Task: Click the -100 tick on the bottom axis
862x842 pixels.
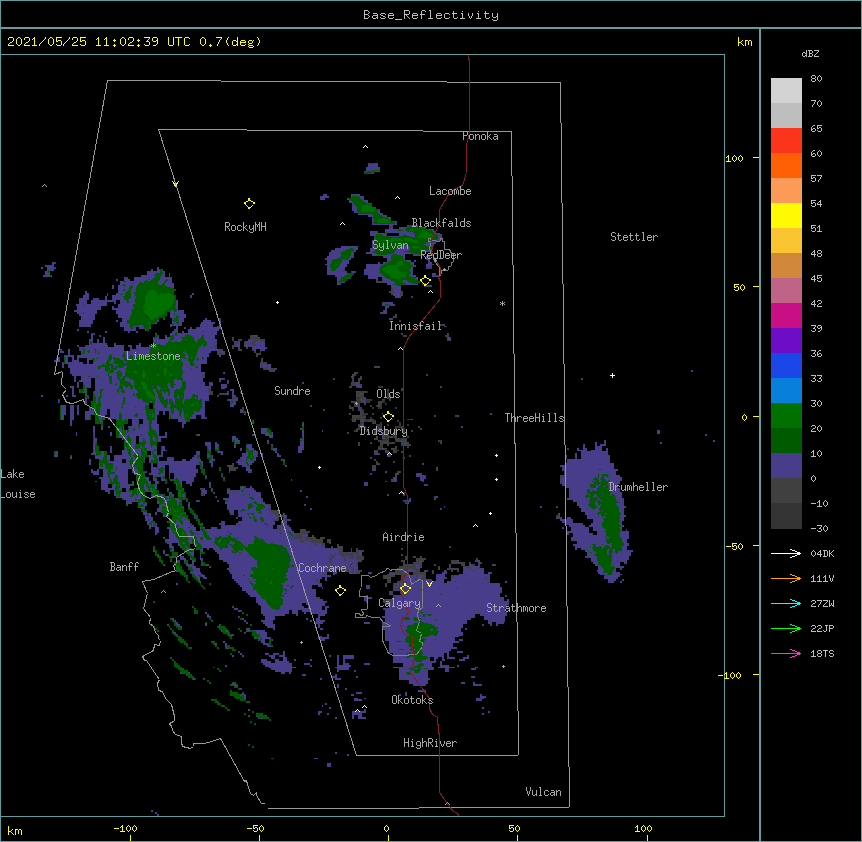Action: [125, 828]
